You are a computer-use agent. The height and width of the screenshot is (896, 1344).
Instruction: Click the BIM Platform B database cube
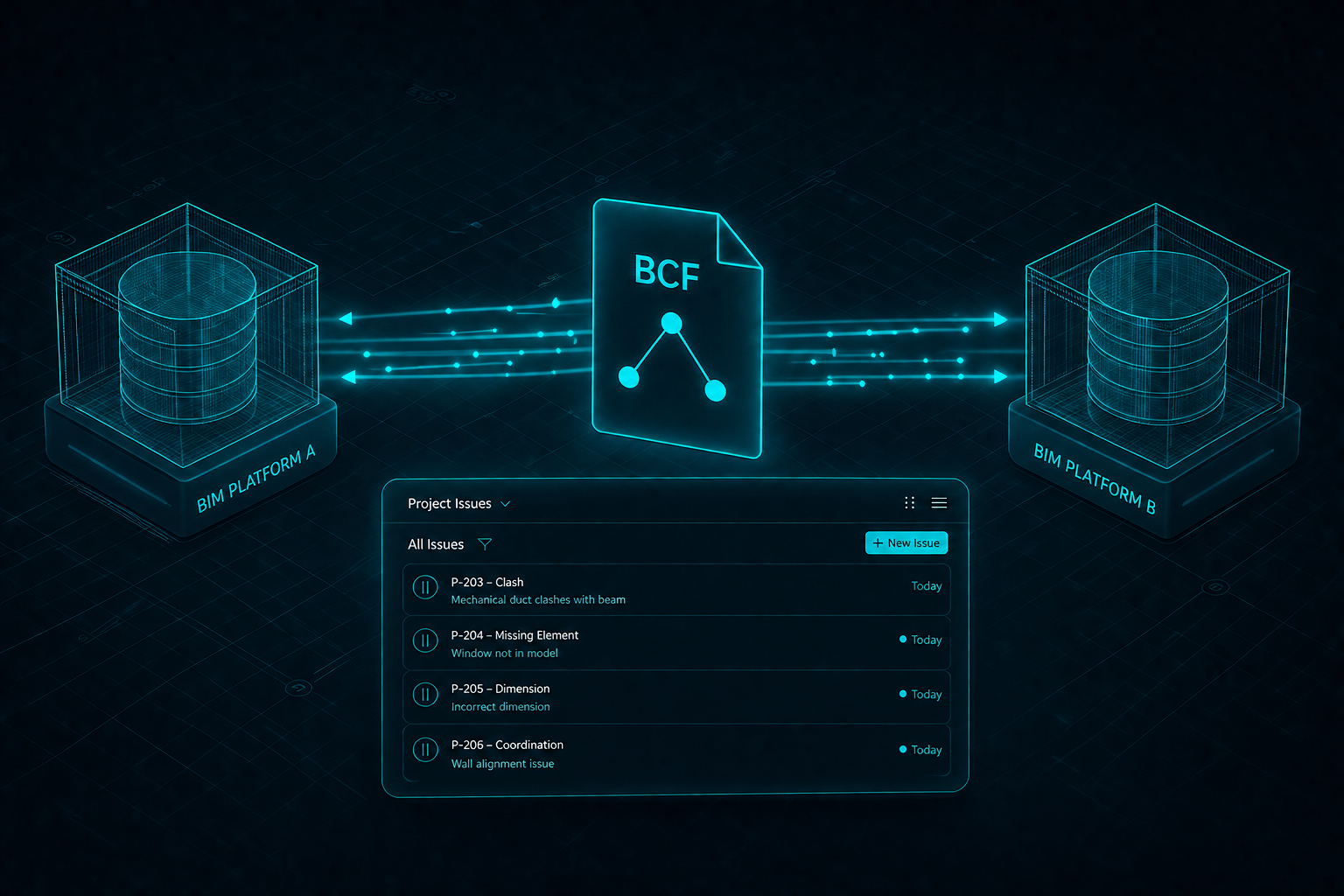click(1157, 337)
